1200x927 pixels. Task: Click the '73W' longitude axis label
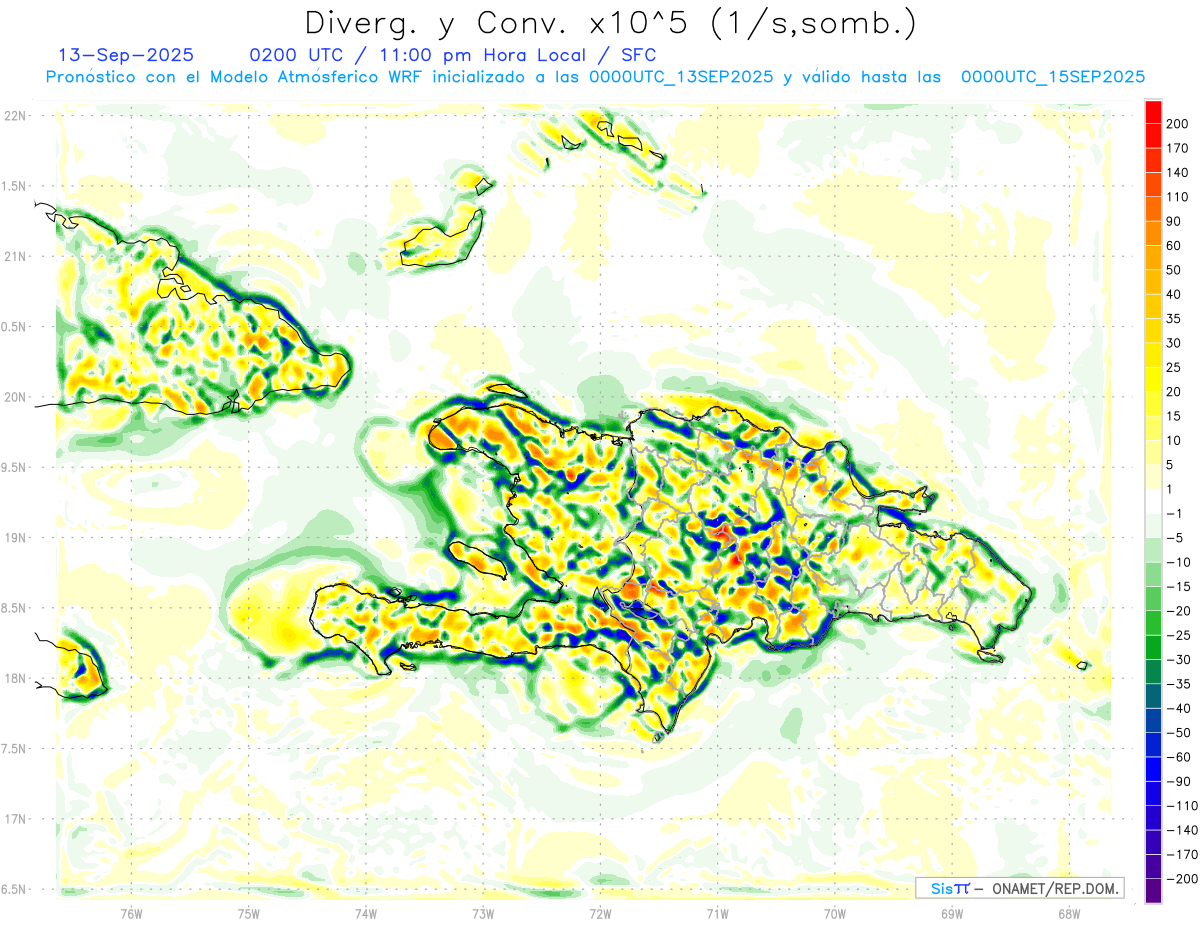point(483,912)
